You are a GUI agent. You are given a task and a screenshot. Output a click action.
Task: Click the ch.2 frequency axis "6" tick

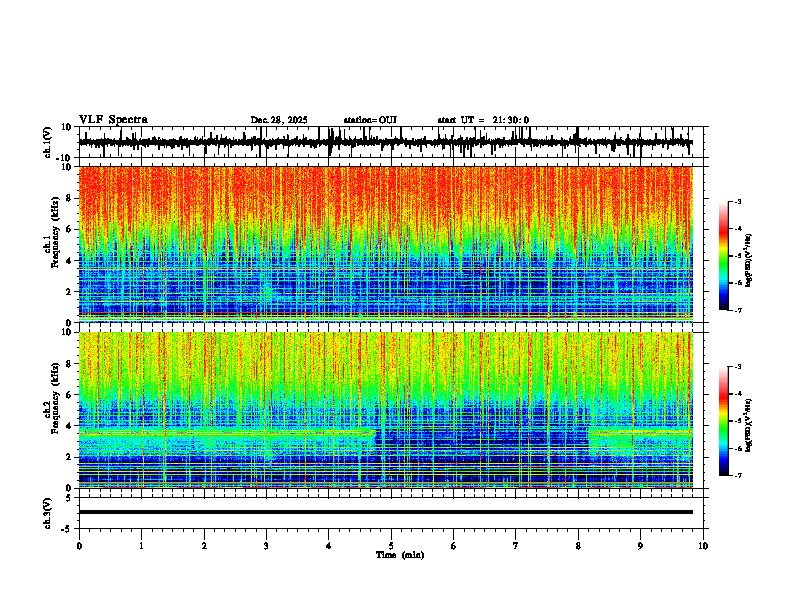(x=70, y=395)
